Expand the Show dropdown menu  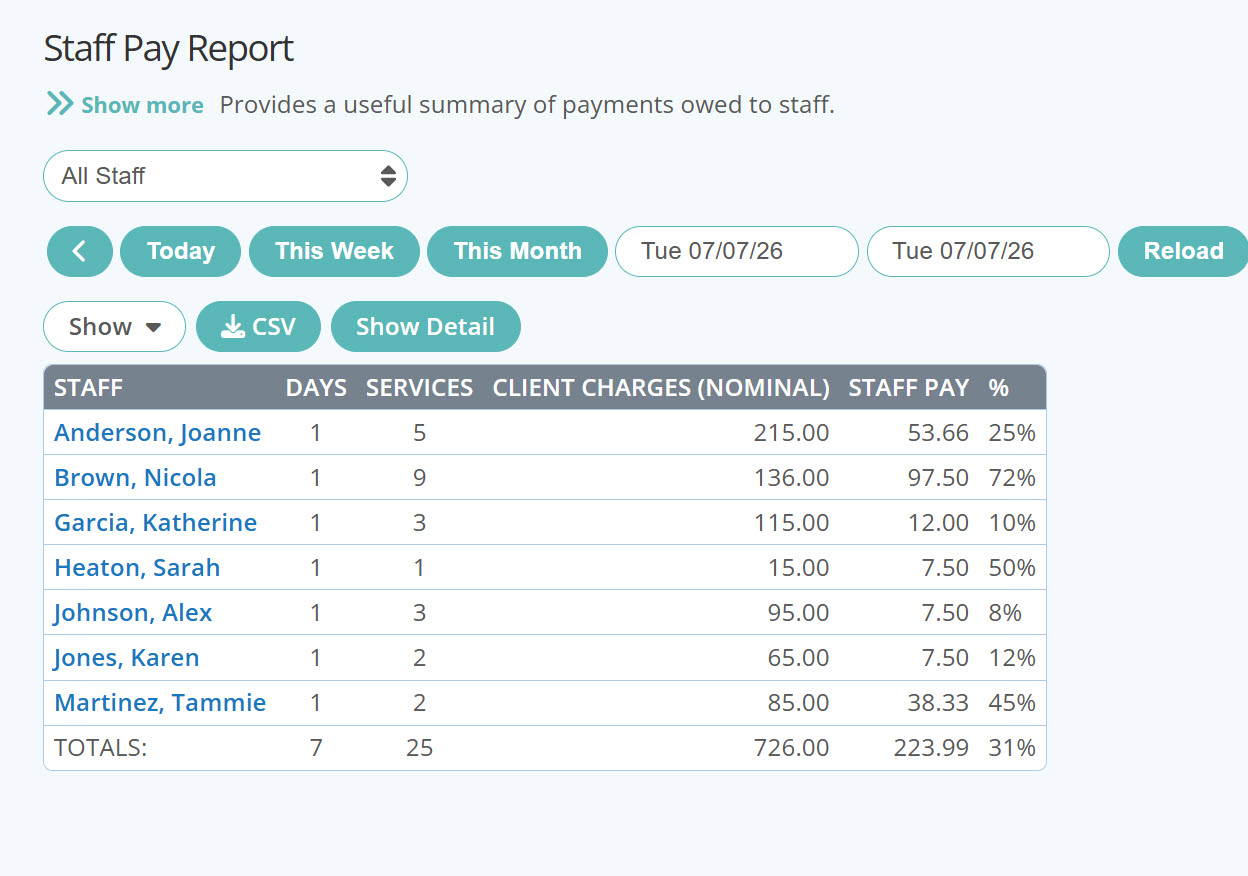point(114,327)
